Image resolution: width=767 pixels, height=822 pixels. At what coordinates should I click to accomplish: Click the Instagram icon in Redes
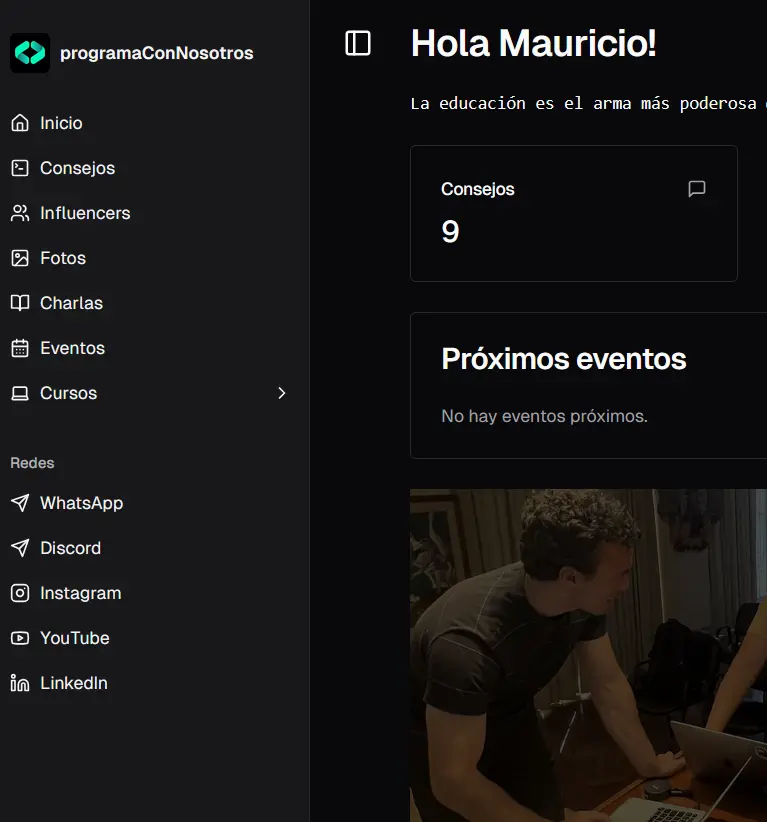[20, 593]
